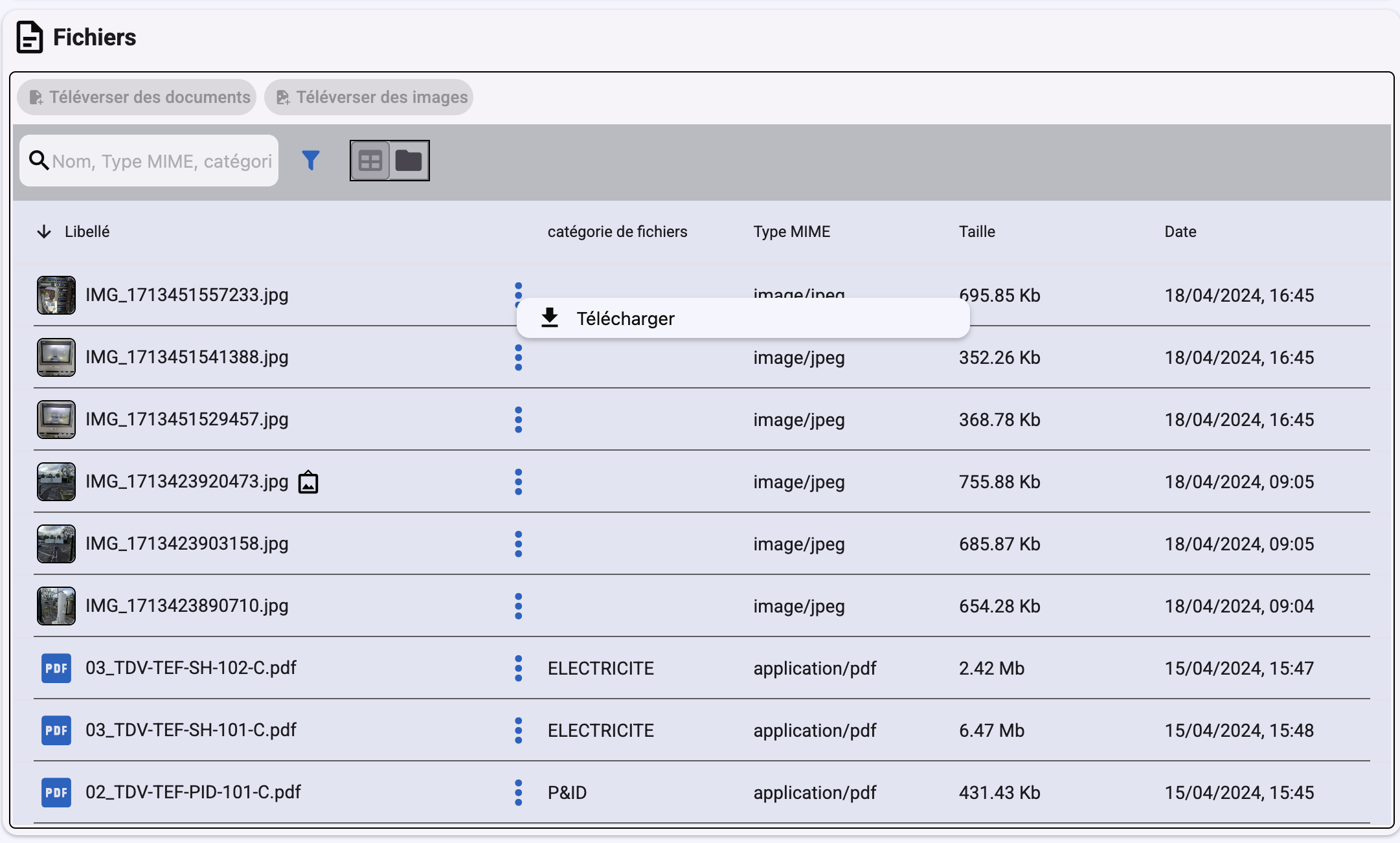Open options menu for IMG_1713423920473.jpg
The image size is (1400, 843).
click(x=518, y=482)
